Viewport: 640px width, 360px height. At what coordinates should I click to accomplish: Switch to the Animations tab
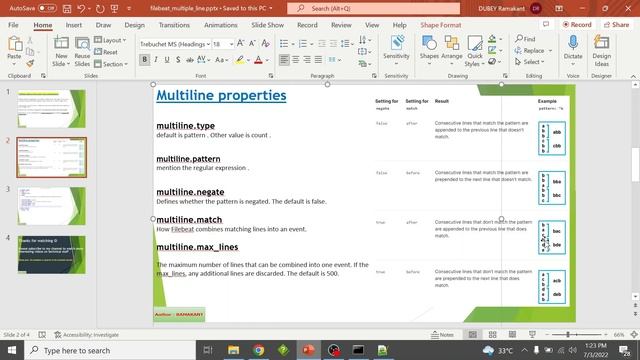[x=221, y=25]
